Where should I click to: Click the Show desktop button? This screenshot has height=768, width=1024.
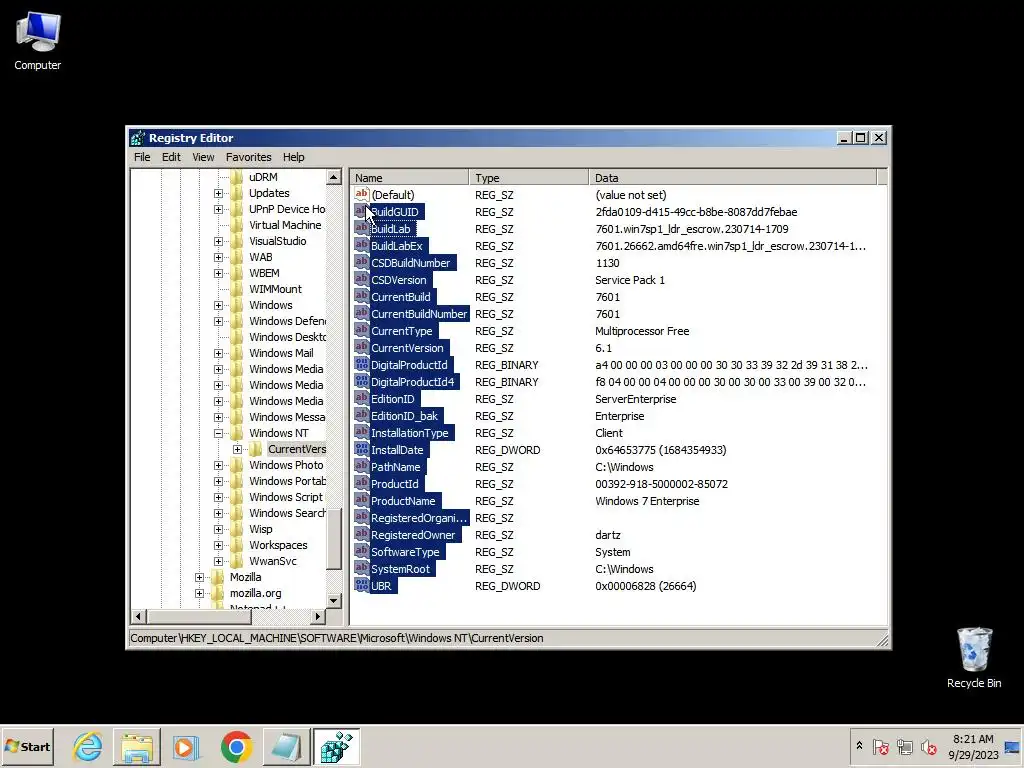(1013, 746)
